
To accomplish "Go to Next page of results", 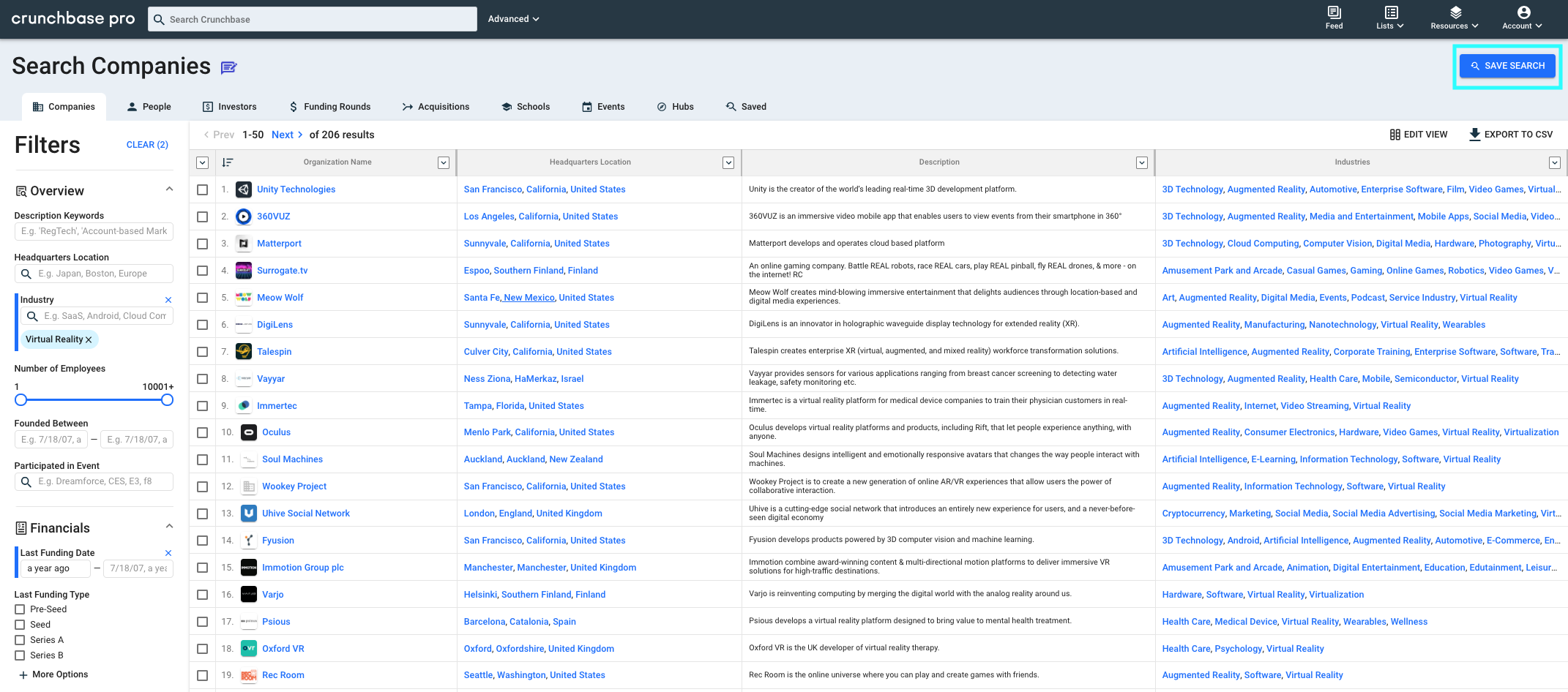I will [x=287, y=135].
